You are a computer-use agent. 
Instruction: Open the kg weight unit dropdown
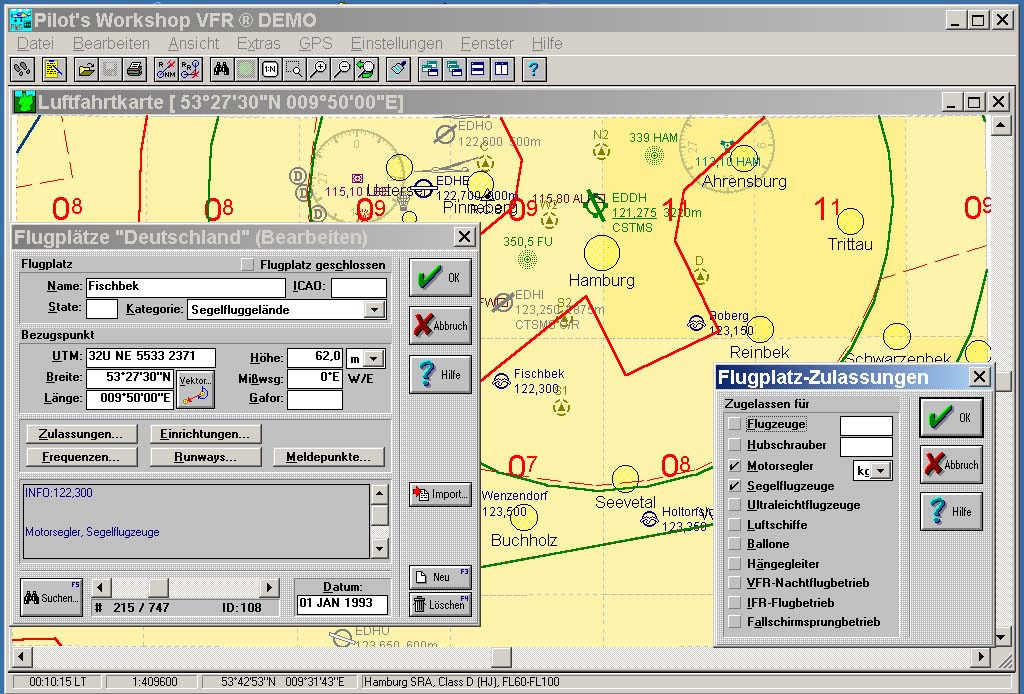(x=881, y=471)
